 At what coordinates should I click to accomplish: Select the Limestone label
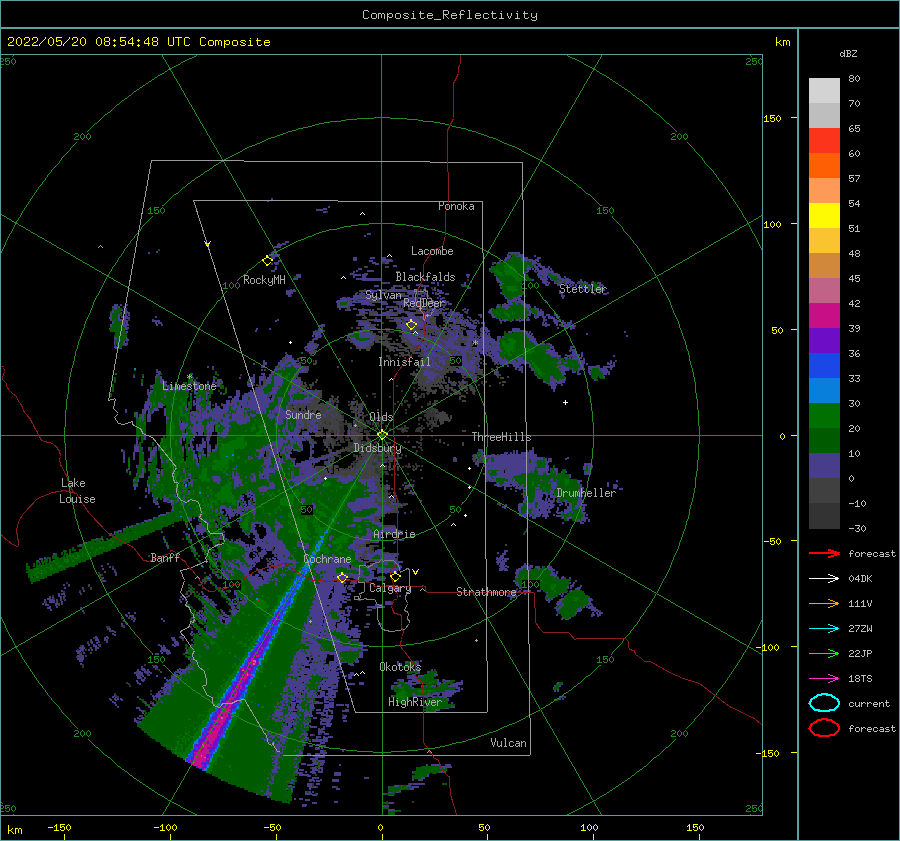pos(189,386)
